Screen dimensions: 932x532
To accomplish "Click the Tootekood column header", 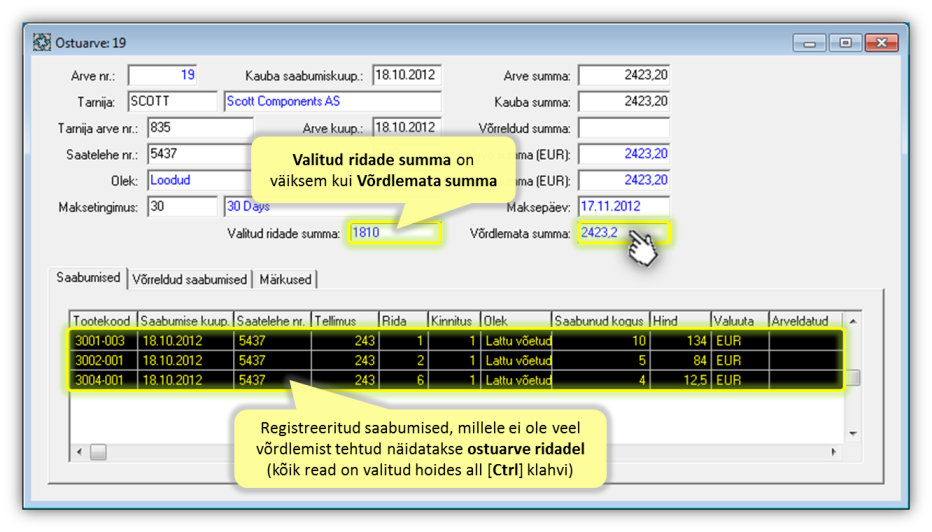I will click(103, 321).
